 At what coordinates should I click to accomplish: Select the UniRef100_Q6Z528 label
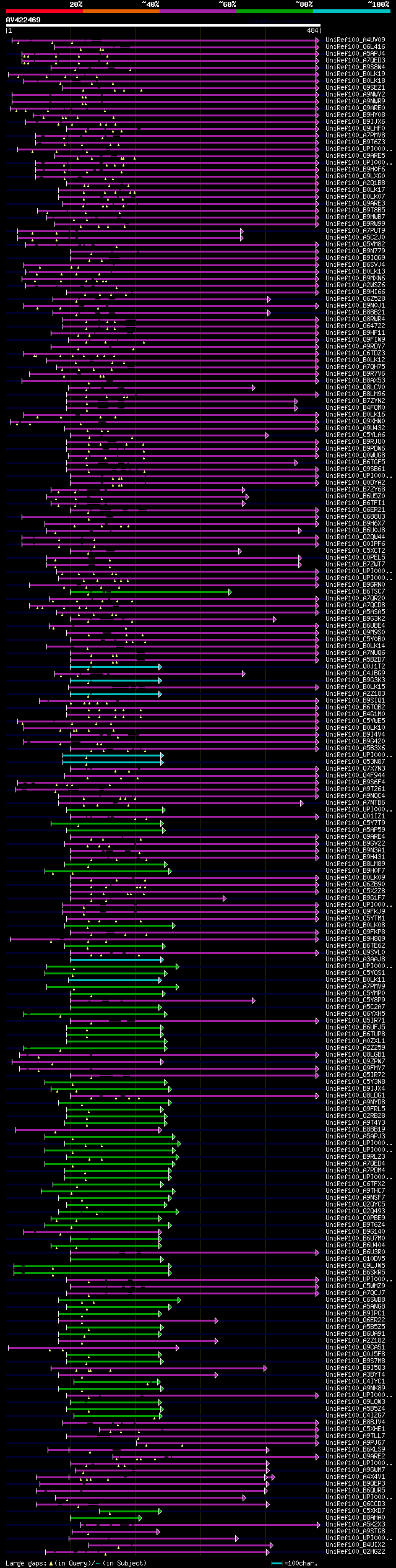pyautogui.click(x=355, y=299)
